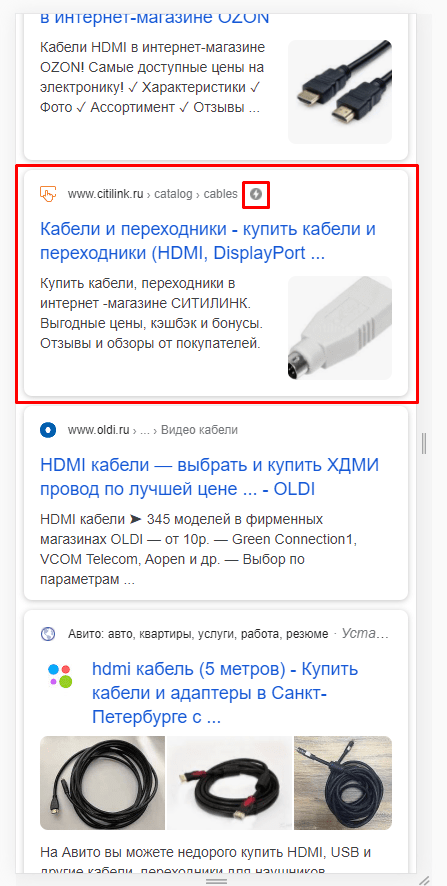Click the Citilink description starting 'Купить кабели, переходники'

click(x=151, y=312)
